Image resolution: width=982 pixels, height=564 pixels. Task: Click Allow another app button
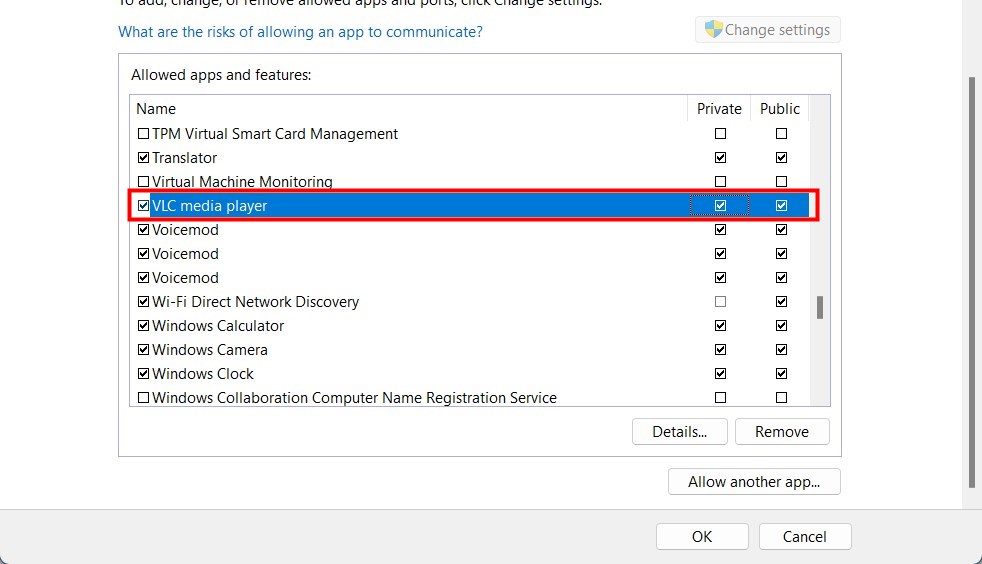click(x=754, y=481)
